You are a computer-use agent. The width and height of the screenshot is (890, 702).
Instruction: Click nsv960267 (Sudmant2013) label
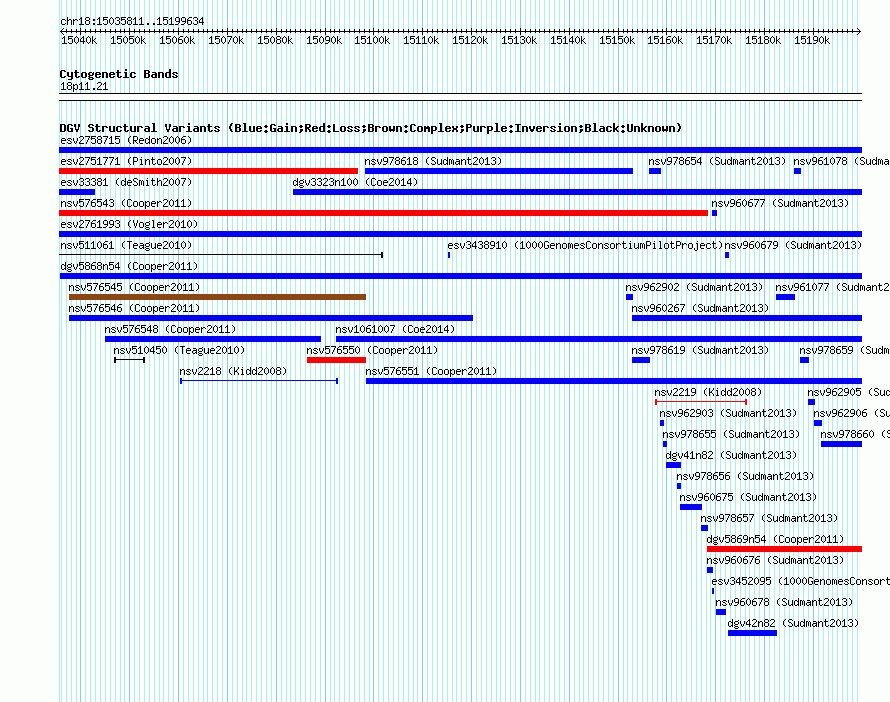pos(700,308)
